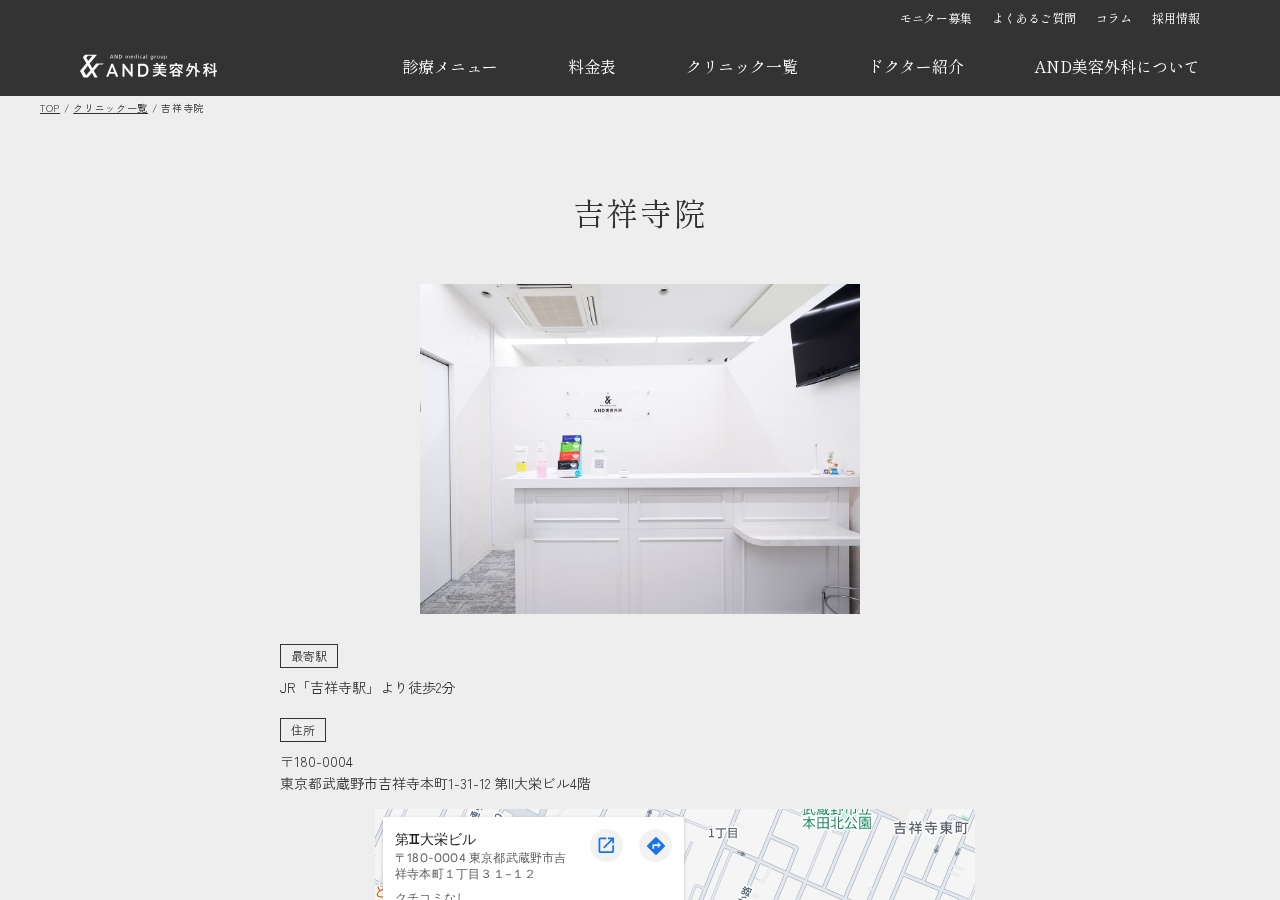
Task: Open 診療メニュー menu
Action: pos(450,67)
